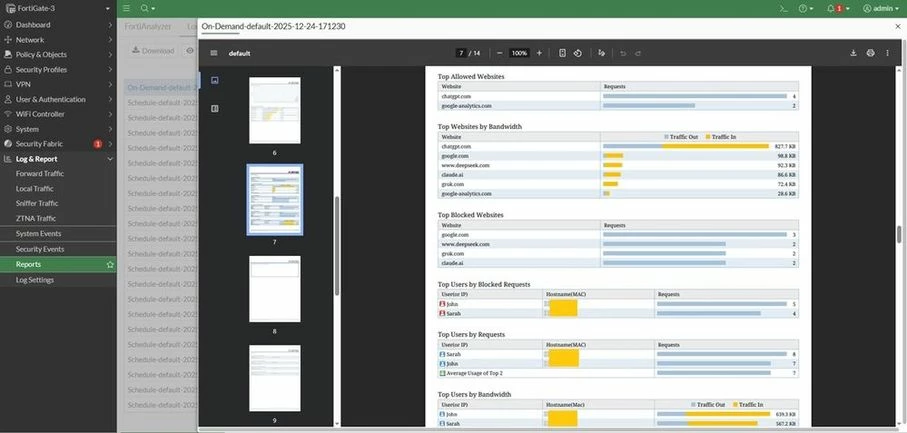Image resolution: width=907 pixels, height=433 pixels.
Task: Click "www.deepseek.com" in Top Websites by Bandwidth
Action: [x=466, y=165]
